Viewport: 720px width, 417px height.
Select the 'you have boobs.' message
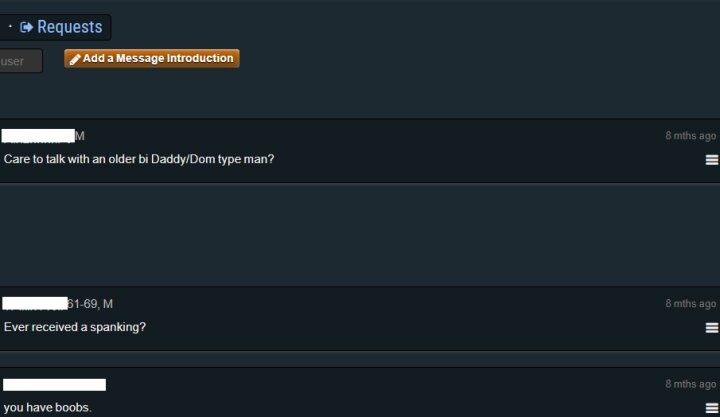point(47,407)
